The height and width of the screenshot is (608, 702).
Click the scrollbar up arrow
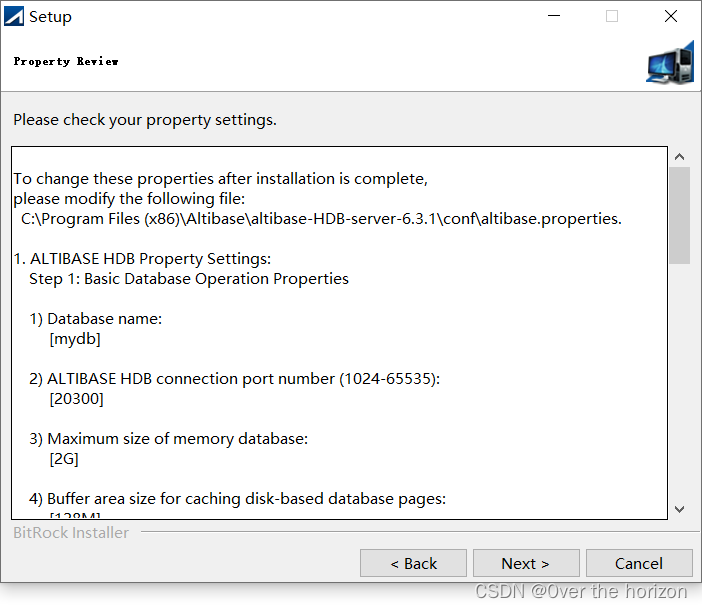[680, 157]
